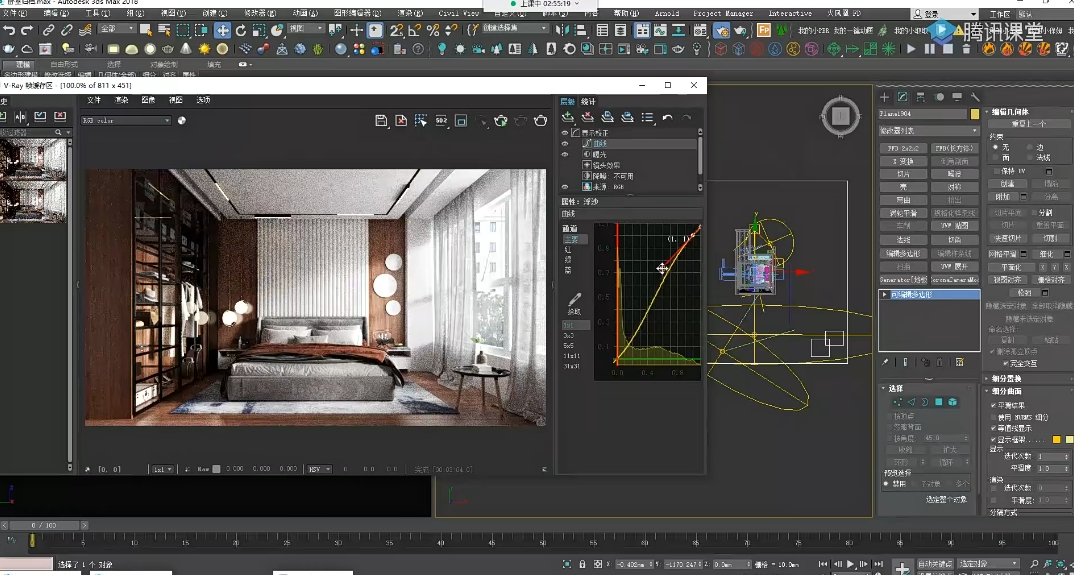Screen dimensions: 1074x575
Task: Toggle visibility eye of 显示校正 layer
Action: pyautogui.click(x=565, y=133)
